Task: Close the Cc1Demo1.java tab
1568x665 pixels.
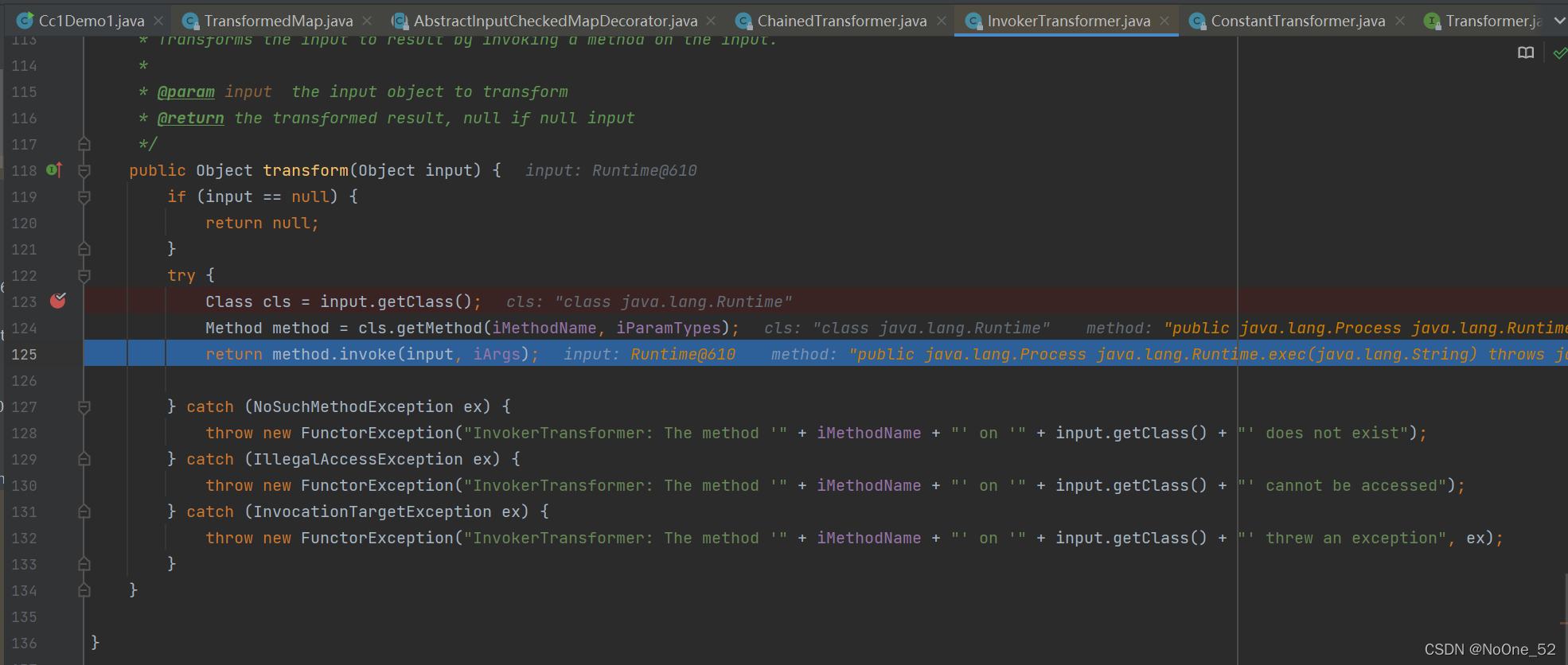Action: [x=158, y=21]
